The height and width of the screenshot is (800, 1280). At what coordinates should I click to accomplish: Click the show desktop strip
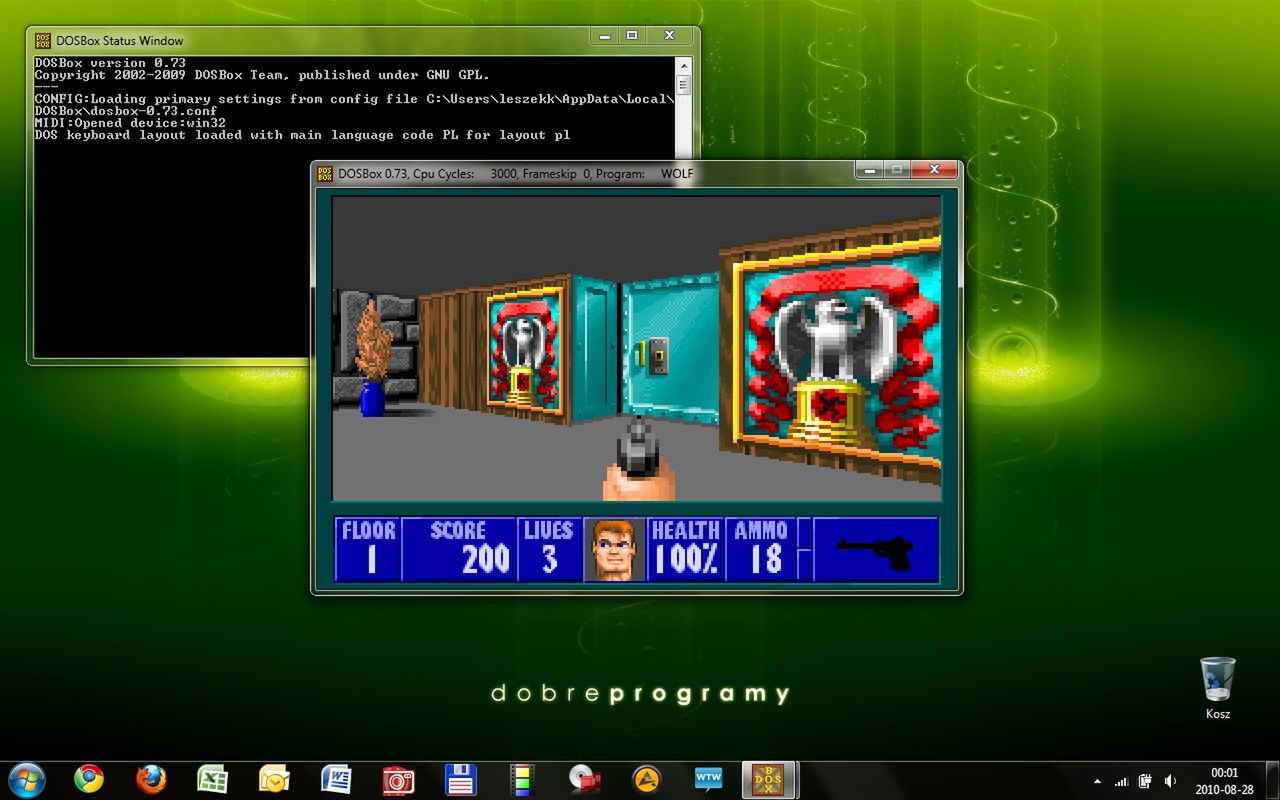(1272, 780)
